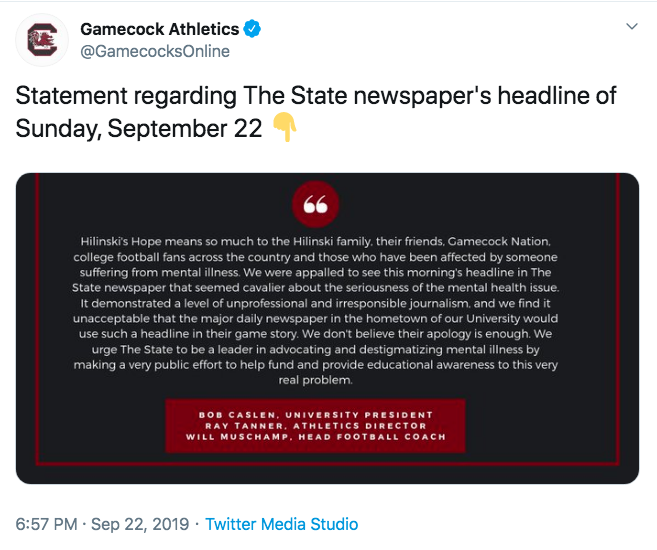Click the "real problem." final statement line
657x550 pixels.
[x=315, y=380]
